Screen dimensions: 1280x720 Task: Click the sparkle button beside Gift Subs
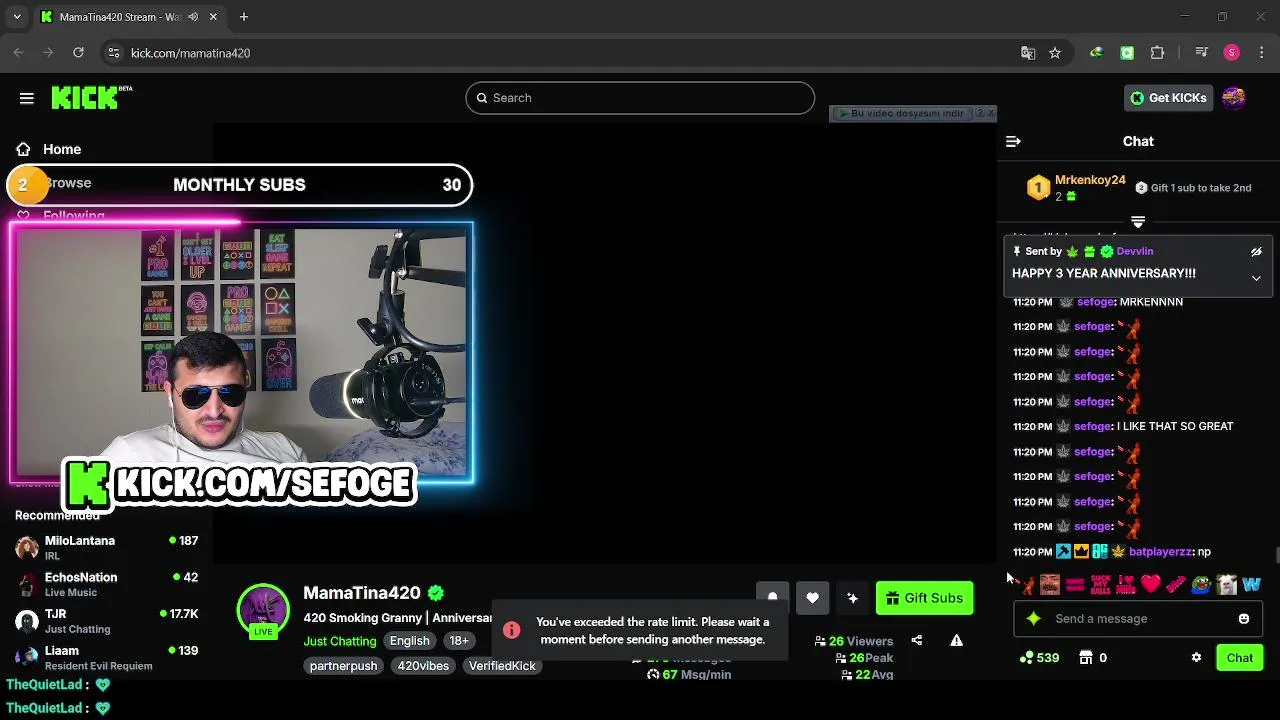click(852, 598)
